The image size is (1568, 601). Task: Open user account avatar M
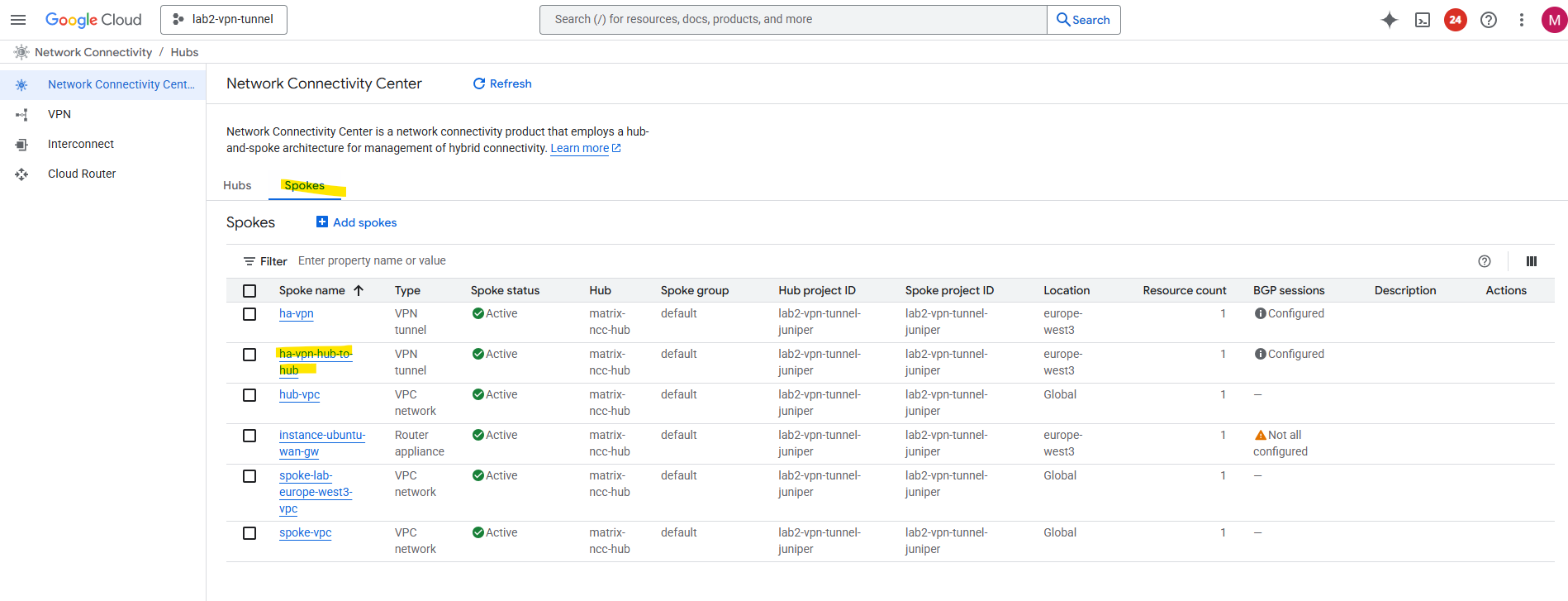tap(1554, 20)
